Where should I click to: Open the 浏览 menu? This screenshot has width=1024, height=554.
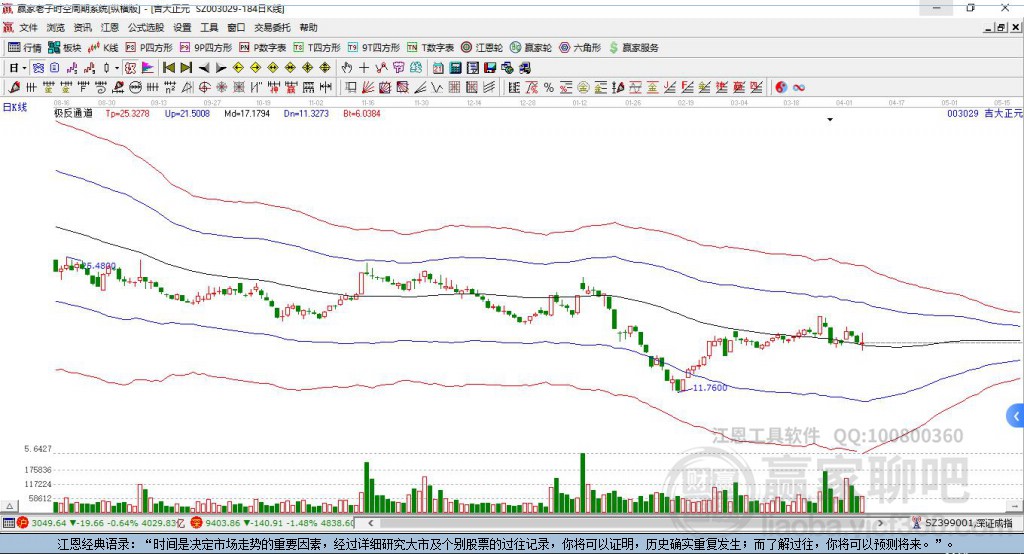pyautogui.click(x=56, y=27)
